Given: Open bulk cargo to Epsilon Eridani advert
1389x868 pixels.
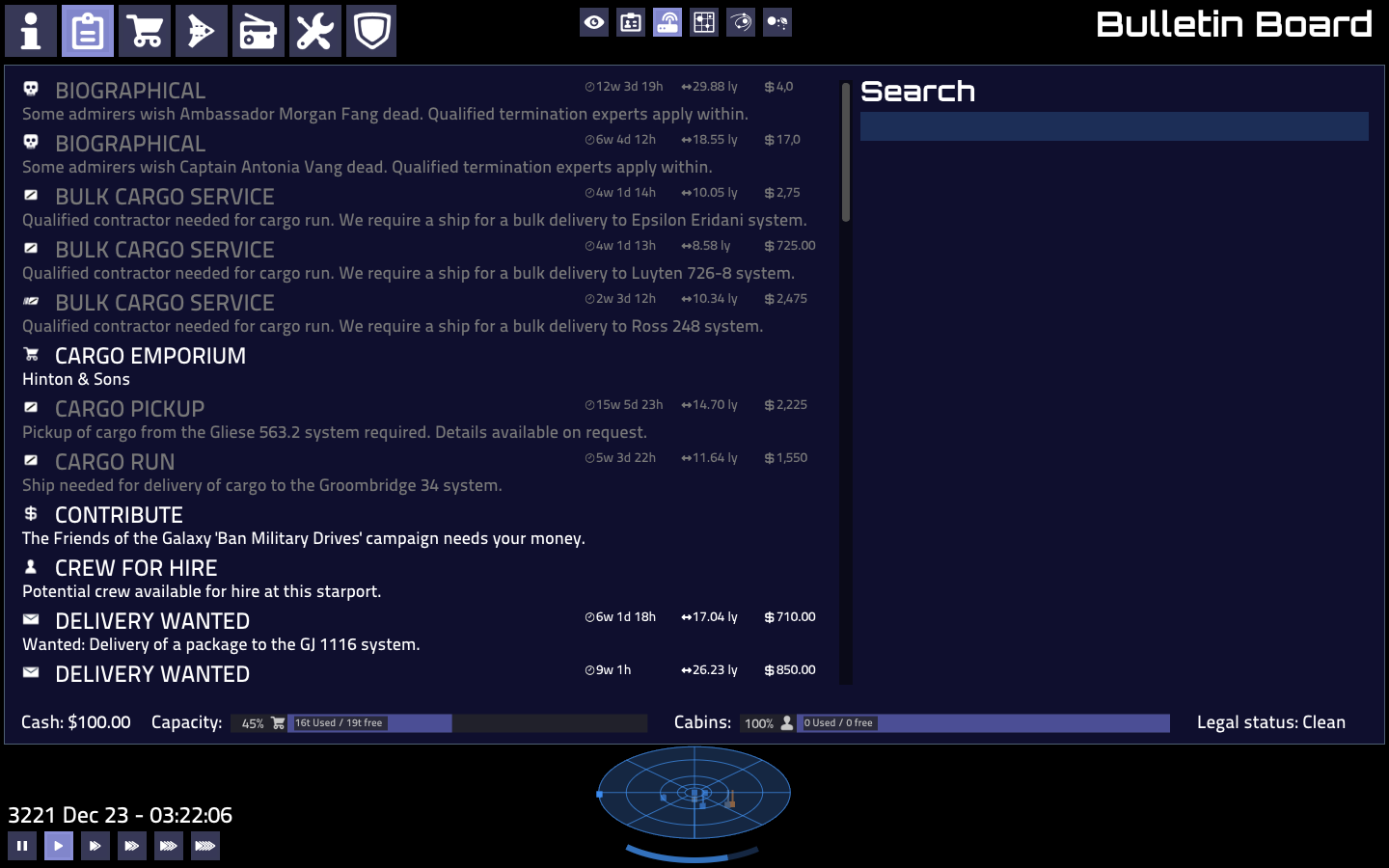Looking at the screenshot, I should pyautogui.click(x=421, y=207).
